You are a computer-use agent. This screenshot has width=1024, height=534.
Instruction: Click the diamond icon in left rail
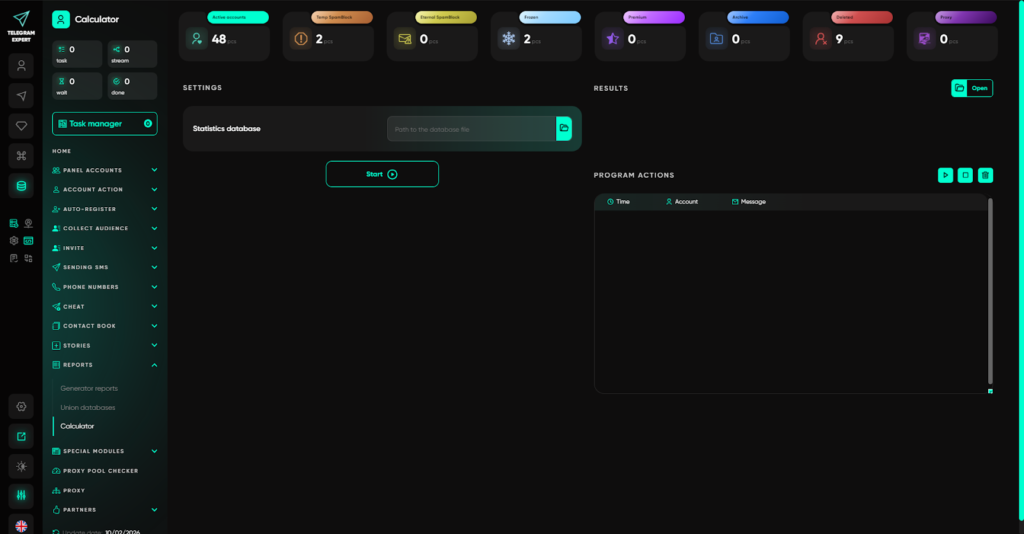click(x=21, y=125)
